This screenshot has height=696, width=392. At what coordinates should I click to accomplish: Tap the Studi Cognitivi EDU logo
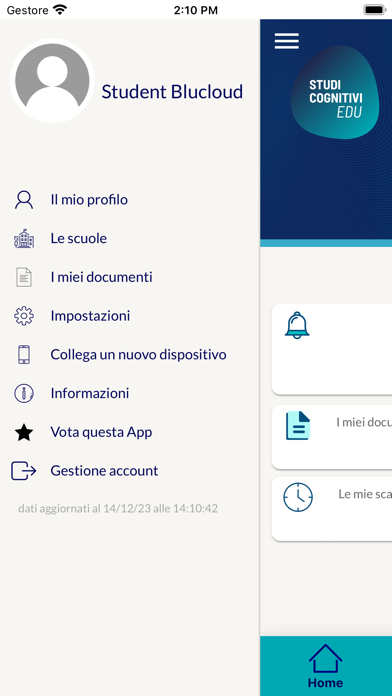pos(336,92)
